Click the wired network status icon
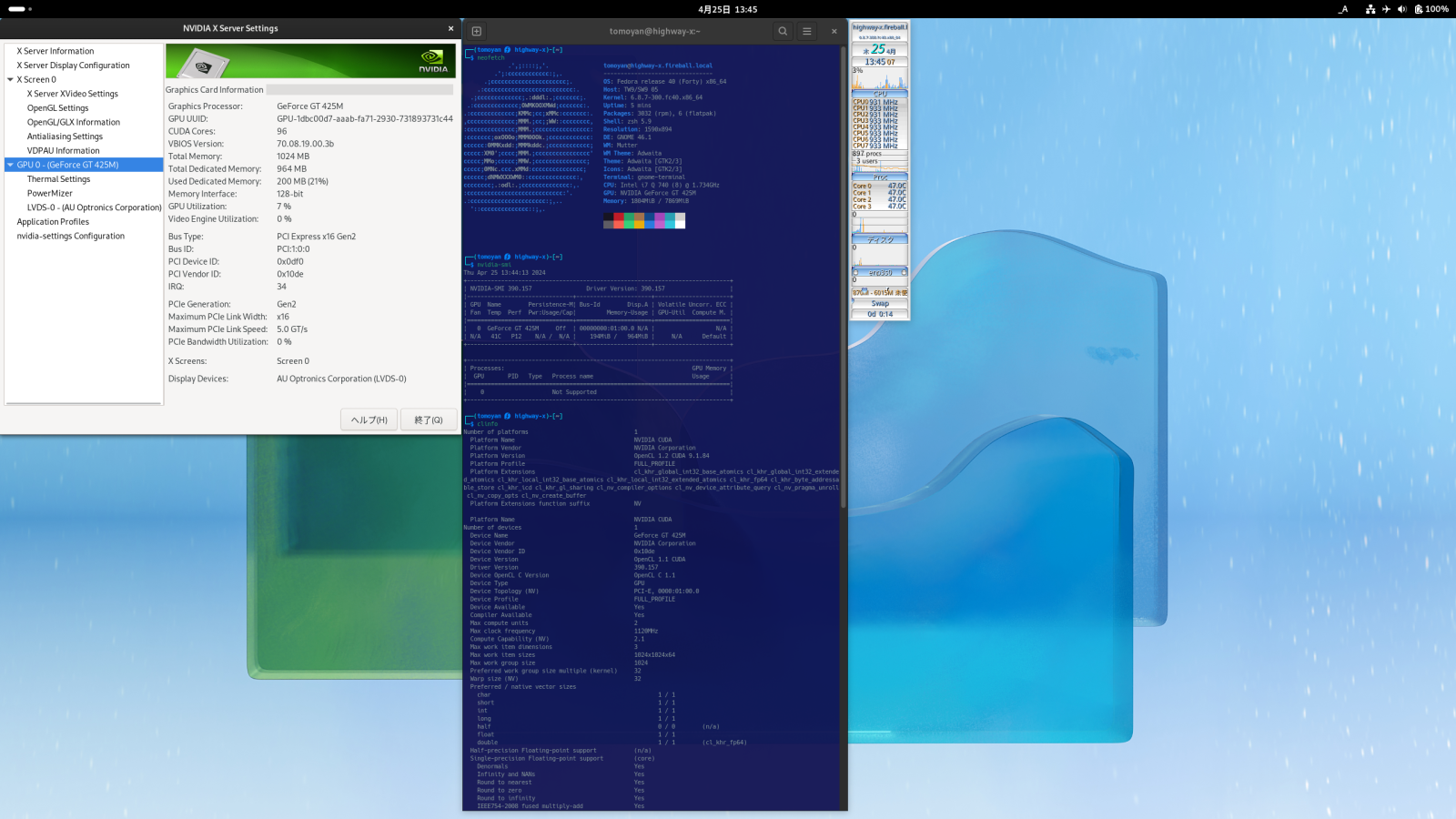 coord(1370,9)
